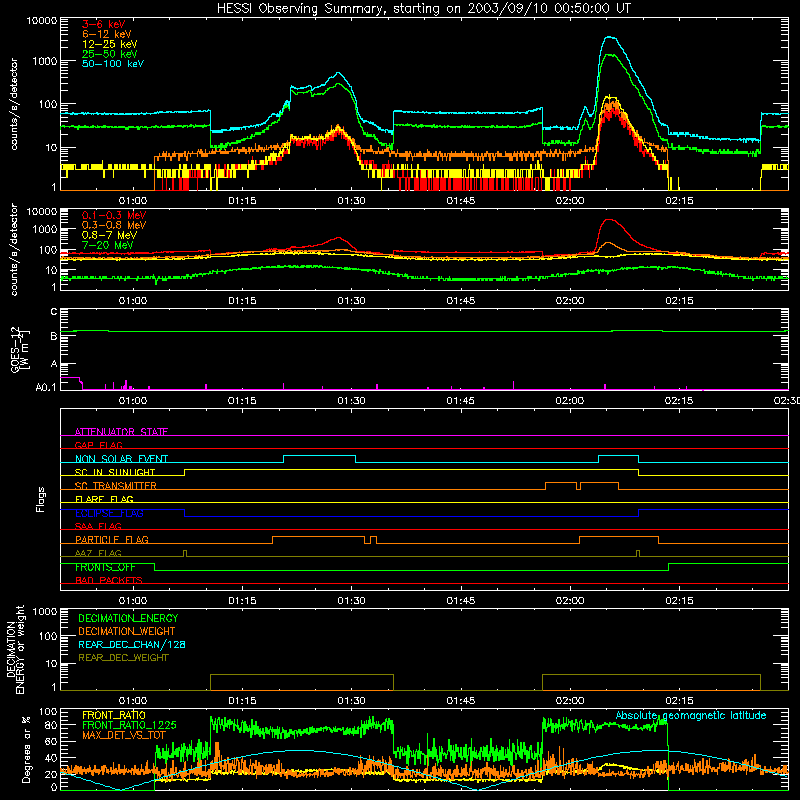Click the DECIMATION_ENERGY legend label
Viewport: 800px width, 800px height.
128,618
